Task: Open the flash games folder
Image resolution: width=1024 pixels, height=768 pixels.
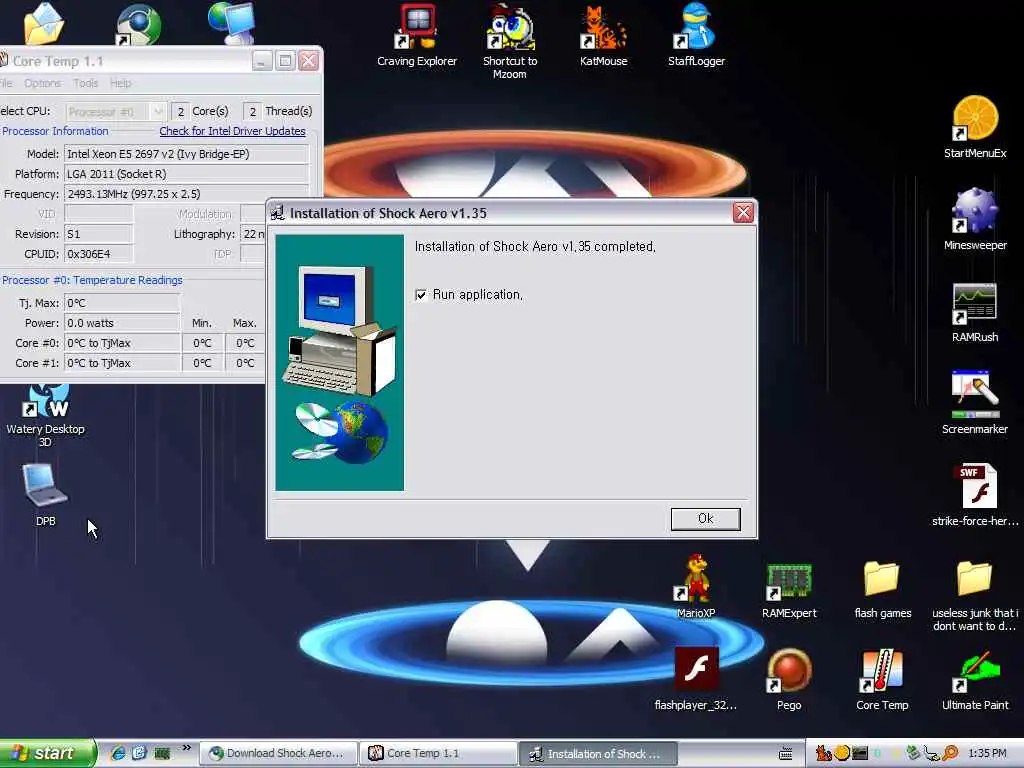Action: coord(882,590)
